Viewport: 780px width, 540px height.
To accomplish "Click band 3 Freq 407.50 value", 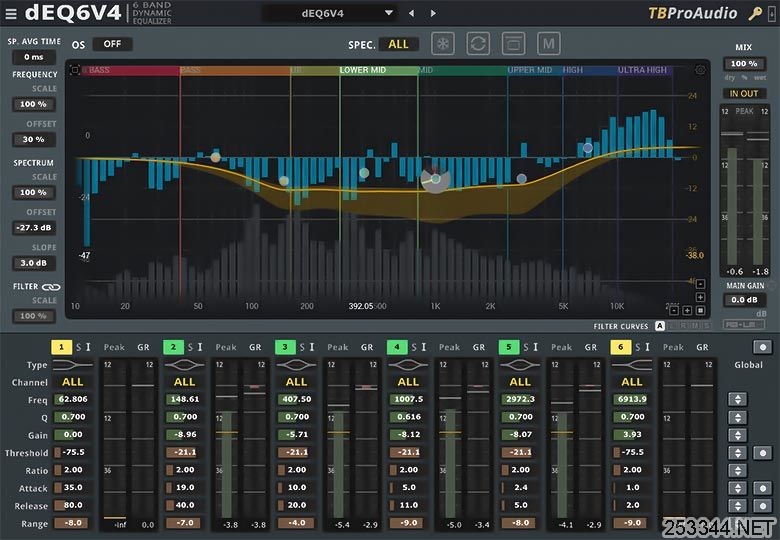I will click(296, 399).
